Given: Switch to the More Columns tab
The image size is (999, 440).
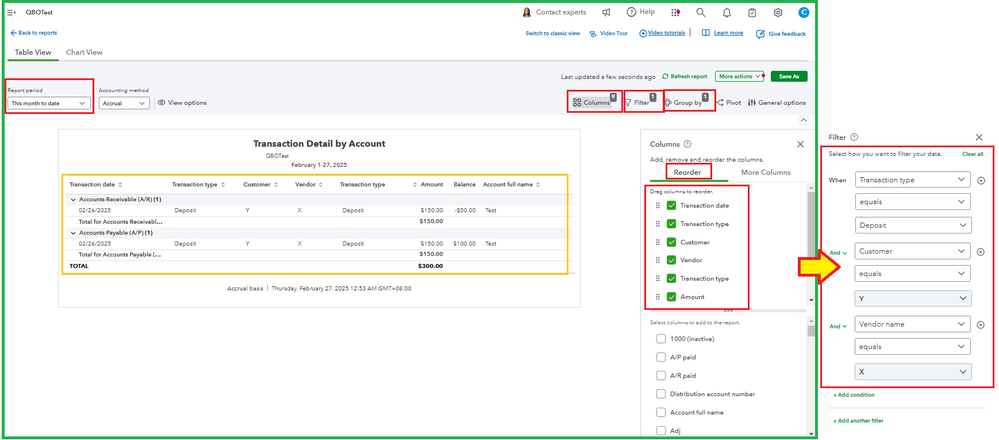Looking at the screenshot, I should click(766, 172).
